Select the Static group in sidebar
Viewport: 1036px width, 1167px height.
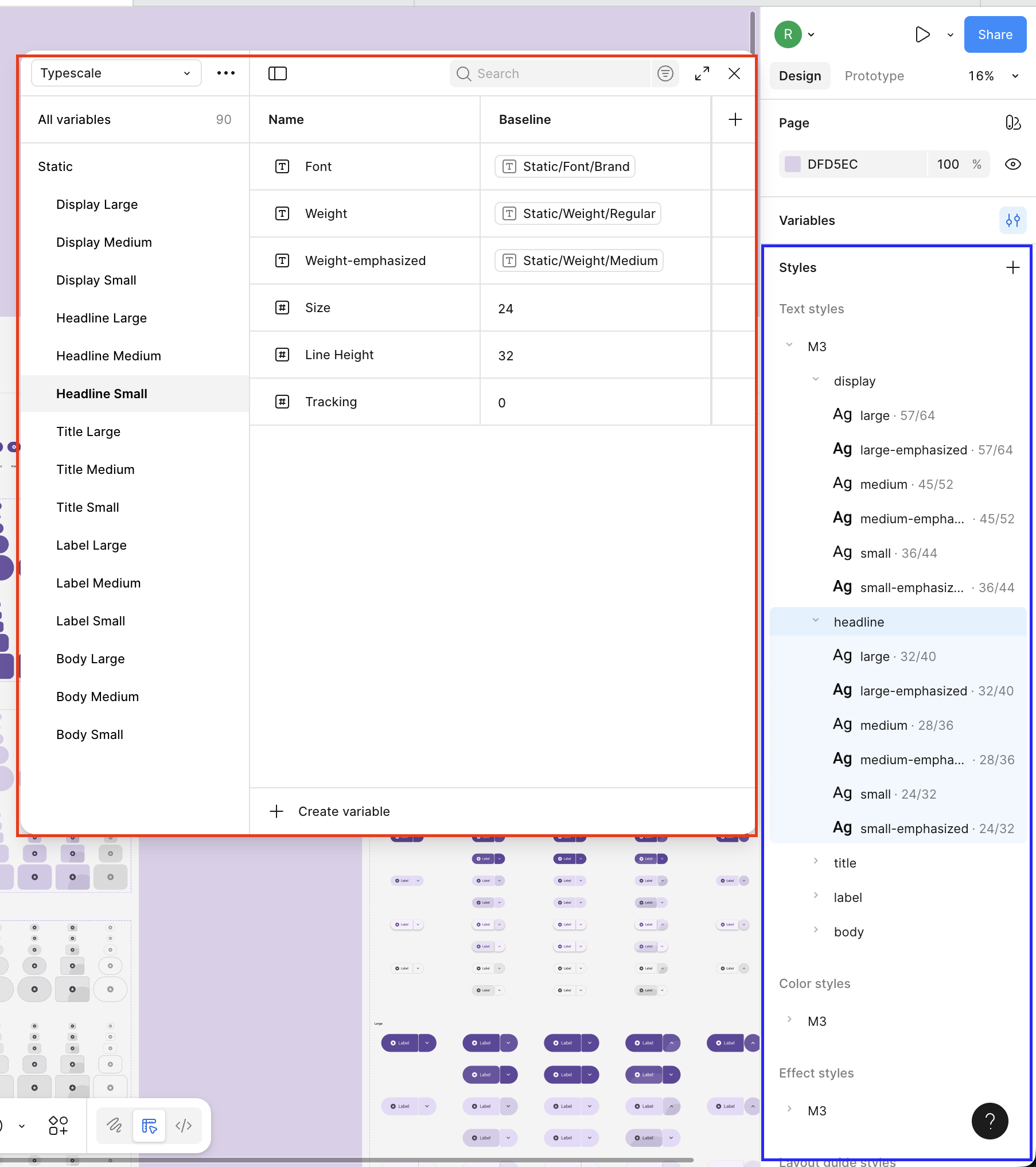(x=135, y=166)
